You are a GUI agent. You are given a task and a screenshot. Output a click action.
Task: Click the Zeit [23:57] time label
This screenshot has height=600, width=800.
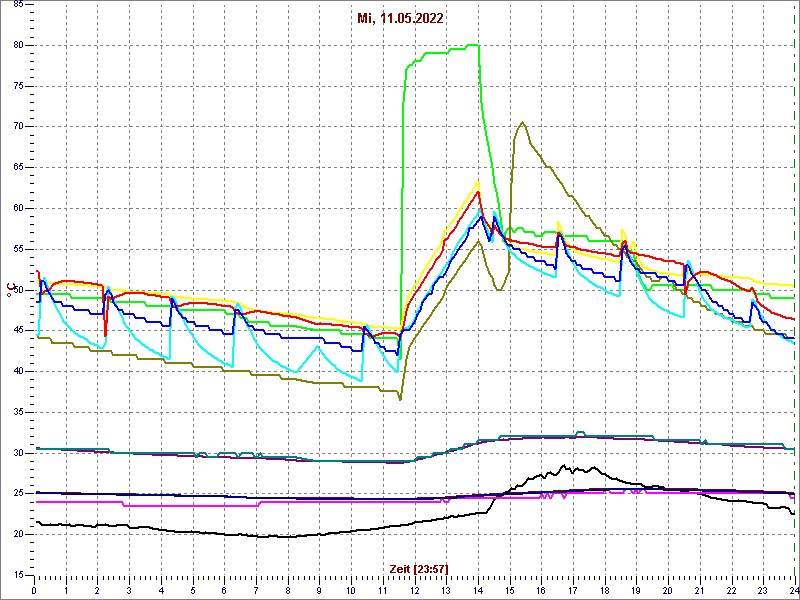[419, 569]
